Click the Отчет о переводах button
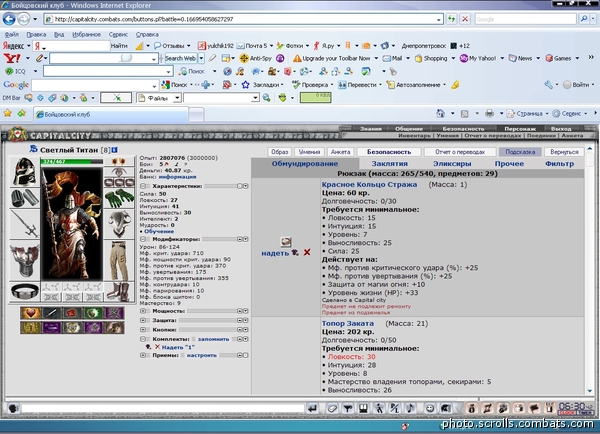The width and height of the screenshot is (600, 434). click(460, 152)
